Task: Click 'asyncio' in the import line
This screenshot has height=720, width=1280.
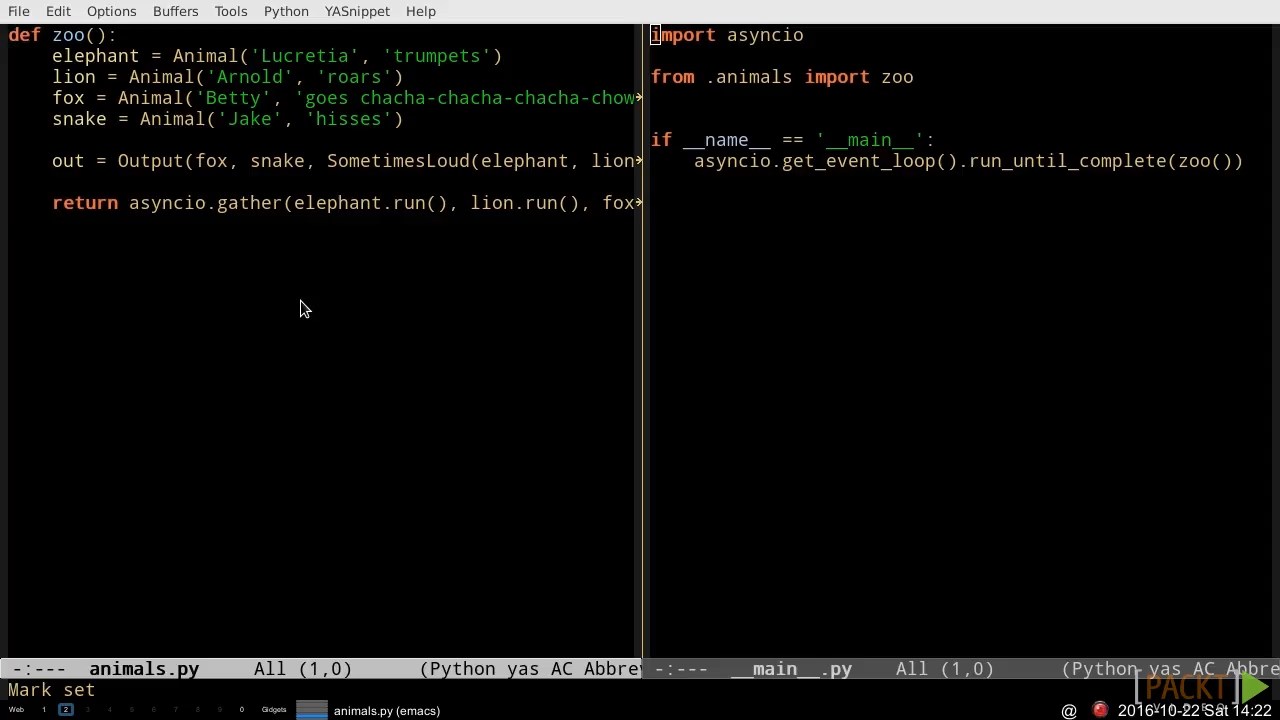Action: [x=765, y=35]
